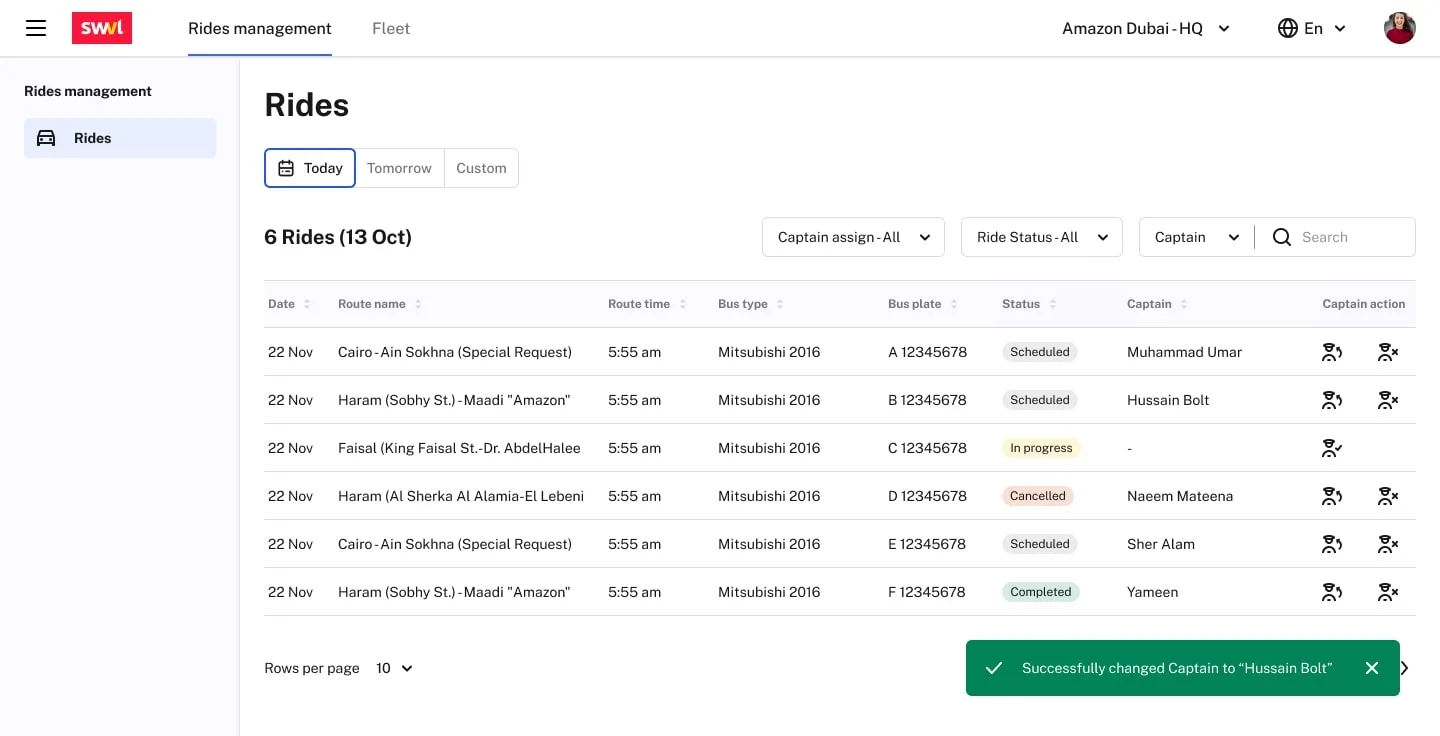Image resolution: width=1440 pixels, height=736 pixels.
Task: Assign captain to In progress Faisal ride
Action: click(x=1331, y=448)
